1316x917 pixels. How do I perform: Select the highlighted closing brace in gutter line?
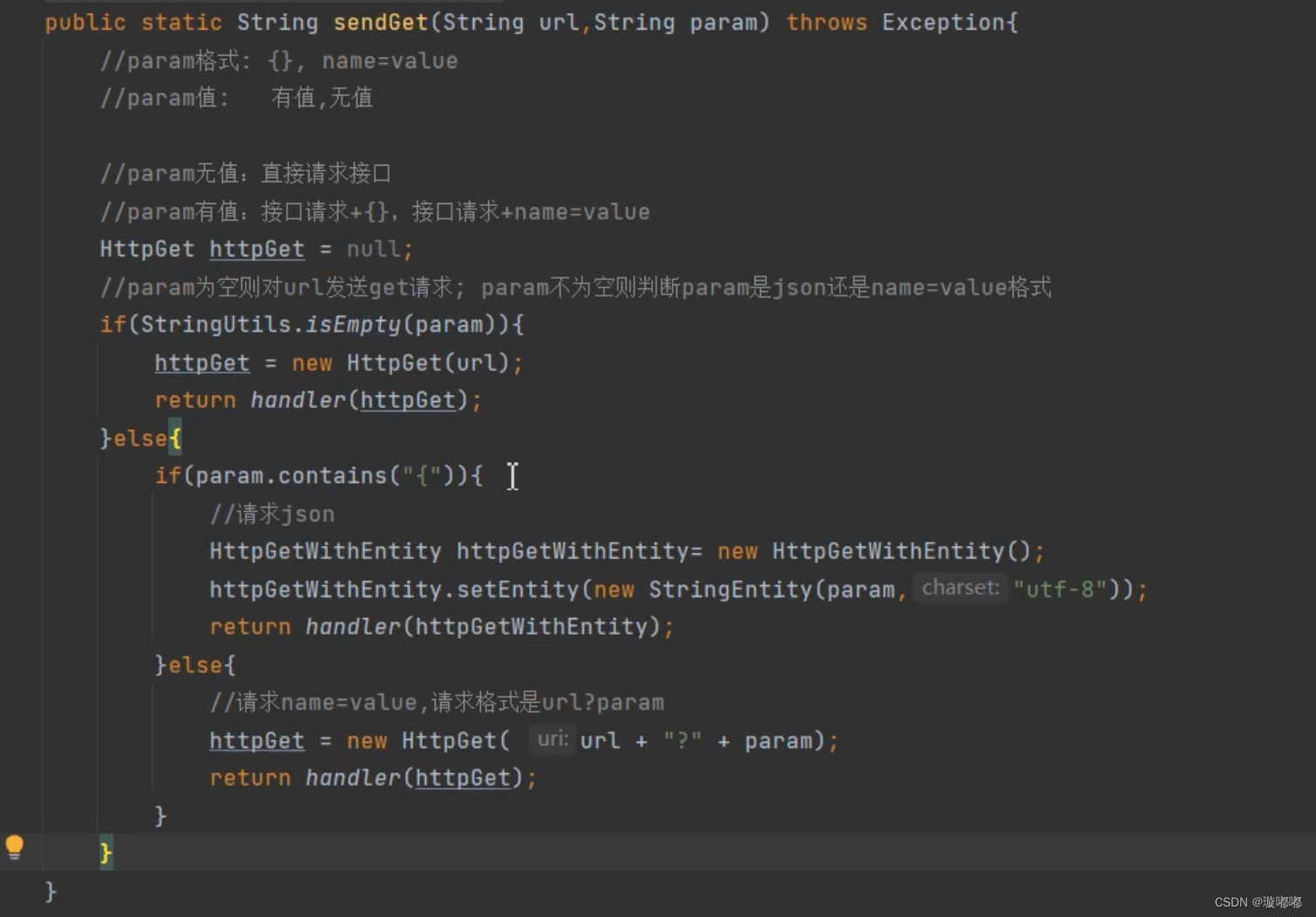click(105, 852)
